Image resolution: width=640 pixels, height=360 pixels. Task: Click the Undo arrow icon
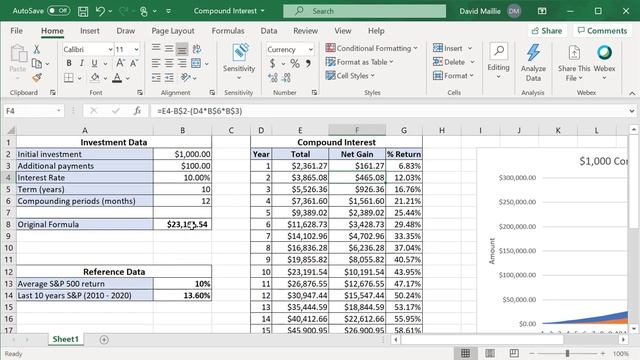tap(100, 11)
